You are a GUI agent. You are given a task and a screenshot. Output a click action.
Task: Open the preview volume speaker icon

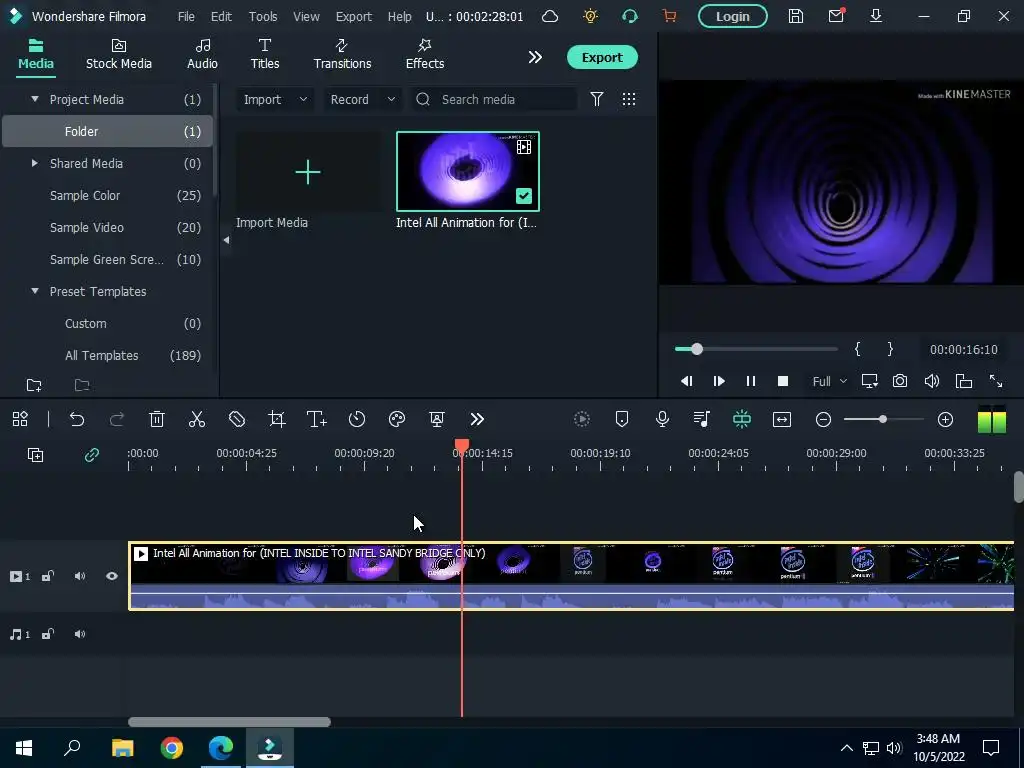click(x=932, y=381)
